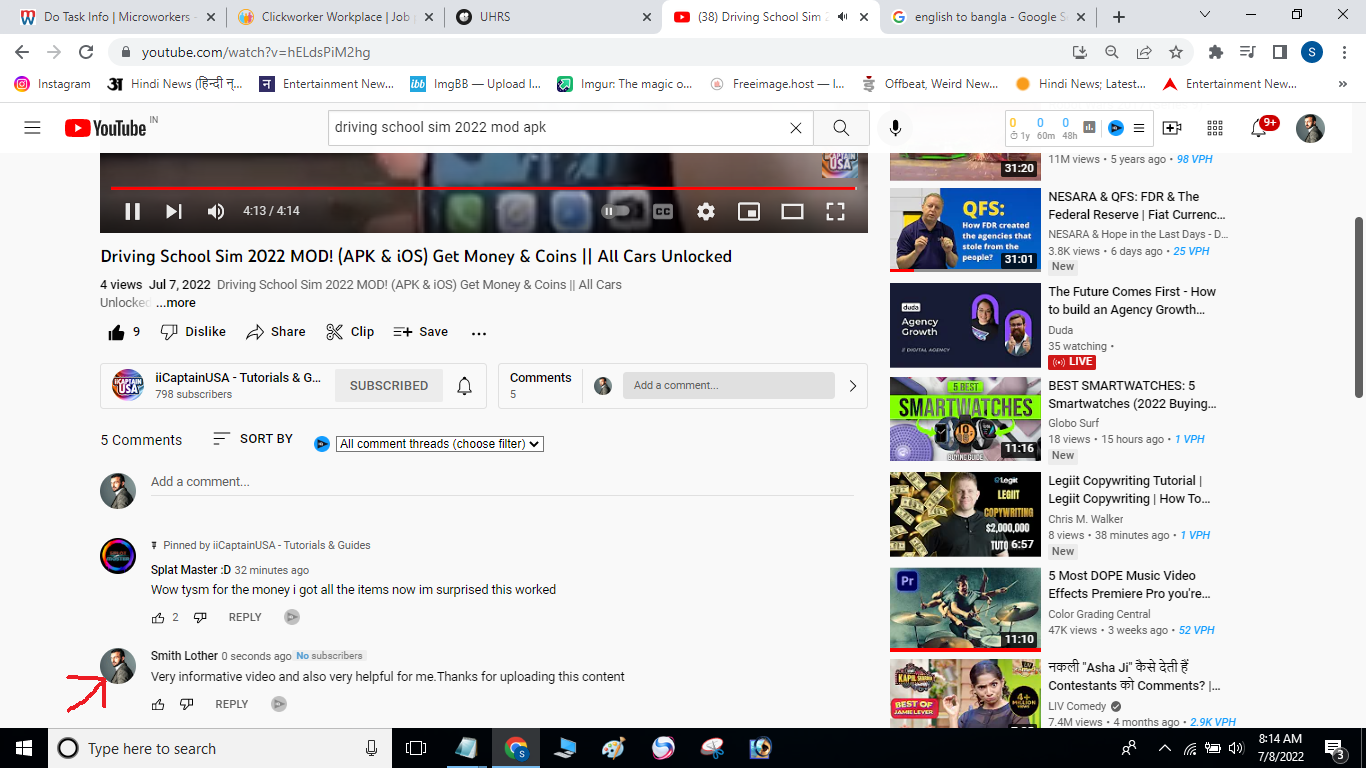Click the Dislike button under the video
Screen dimensions: 1366x768
[x=193, y=332]
